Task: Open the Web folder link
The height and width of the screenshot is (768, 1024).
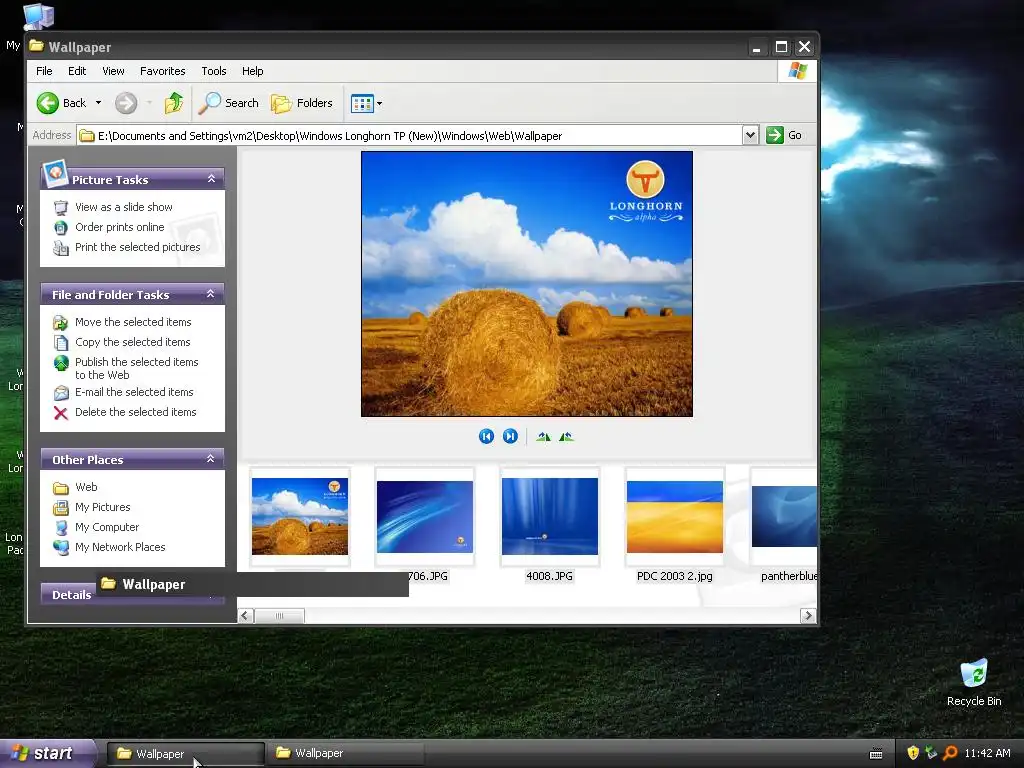Action: (86, 487)
